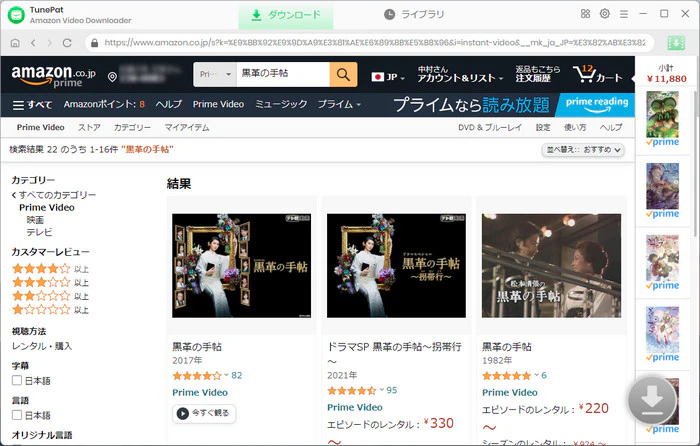Open 黒革の手帖 2017年 title link
The image size is (700, 446).
click(197, 347)
